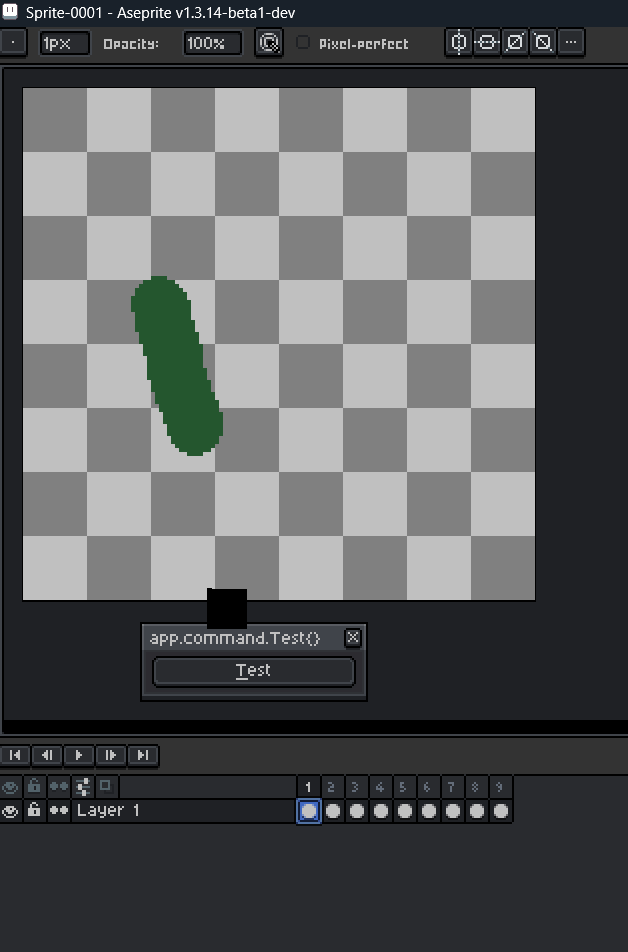Viewport: 628px width, 952px height.
Task: Toggle onion skin header icon
Action: pos(106,787)
